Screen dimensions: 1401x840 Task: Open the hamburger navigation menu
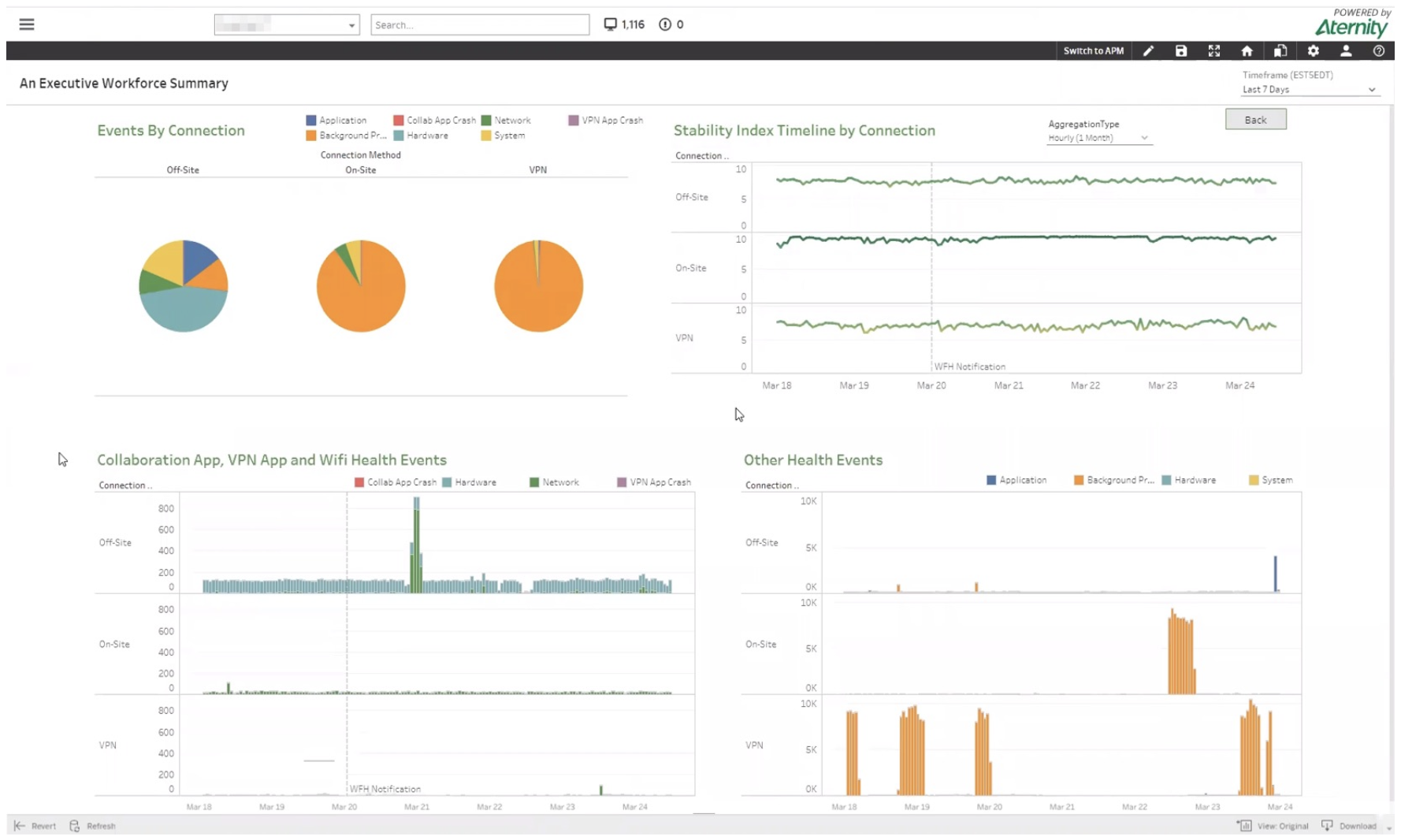pos(27,24)
